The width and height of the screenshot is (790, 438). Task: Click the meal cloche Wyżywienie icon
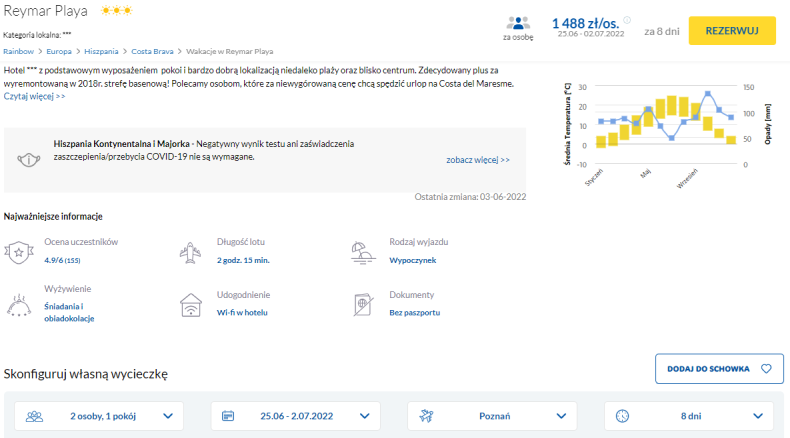point(19,305)
